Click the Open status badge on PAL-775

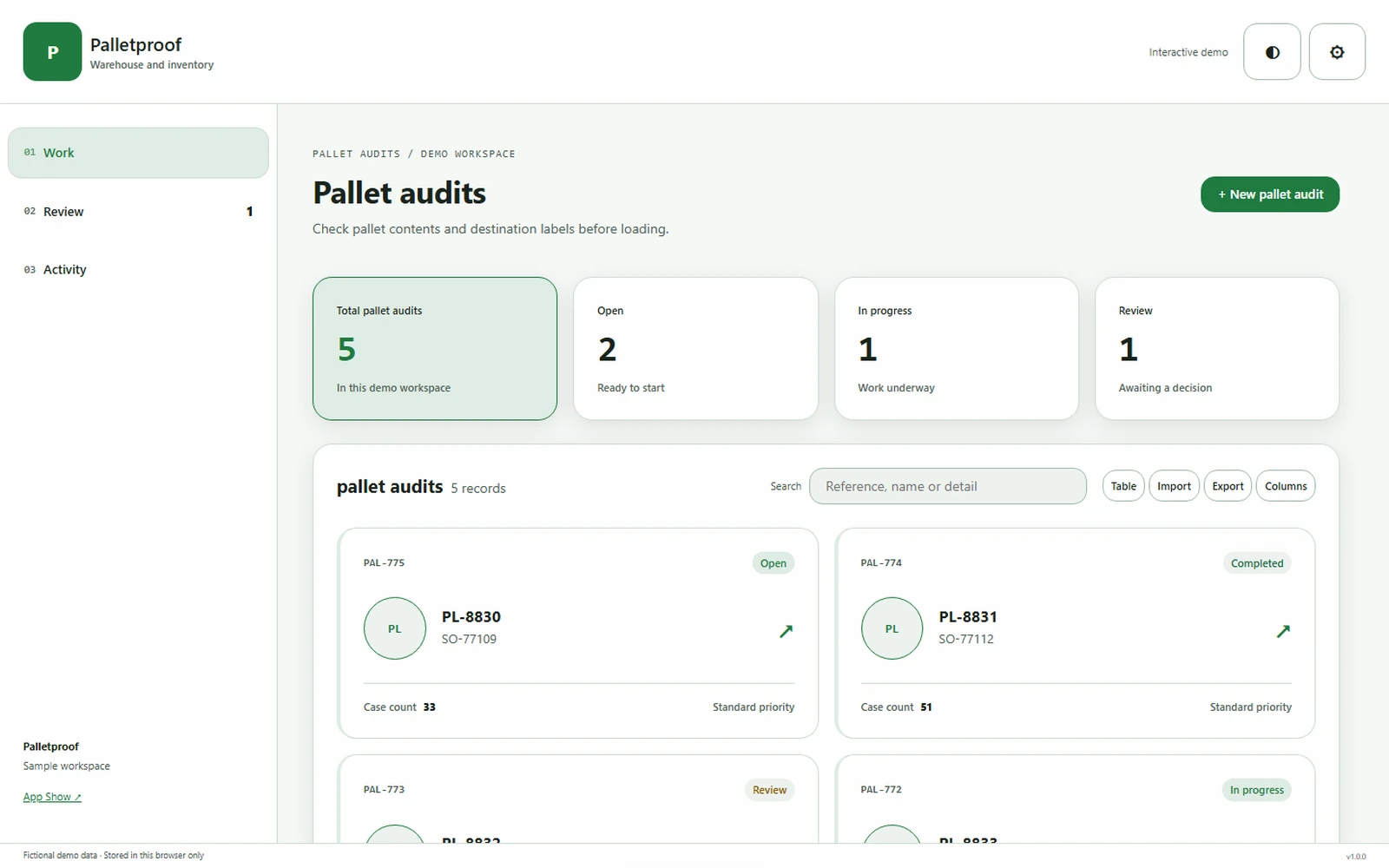773,563
